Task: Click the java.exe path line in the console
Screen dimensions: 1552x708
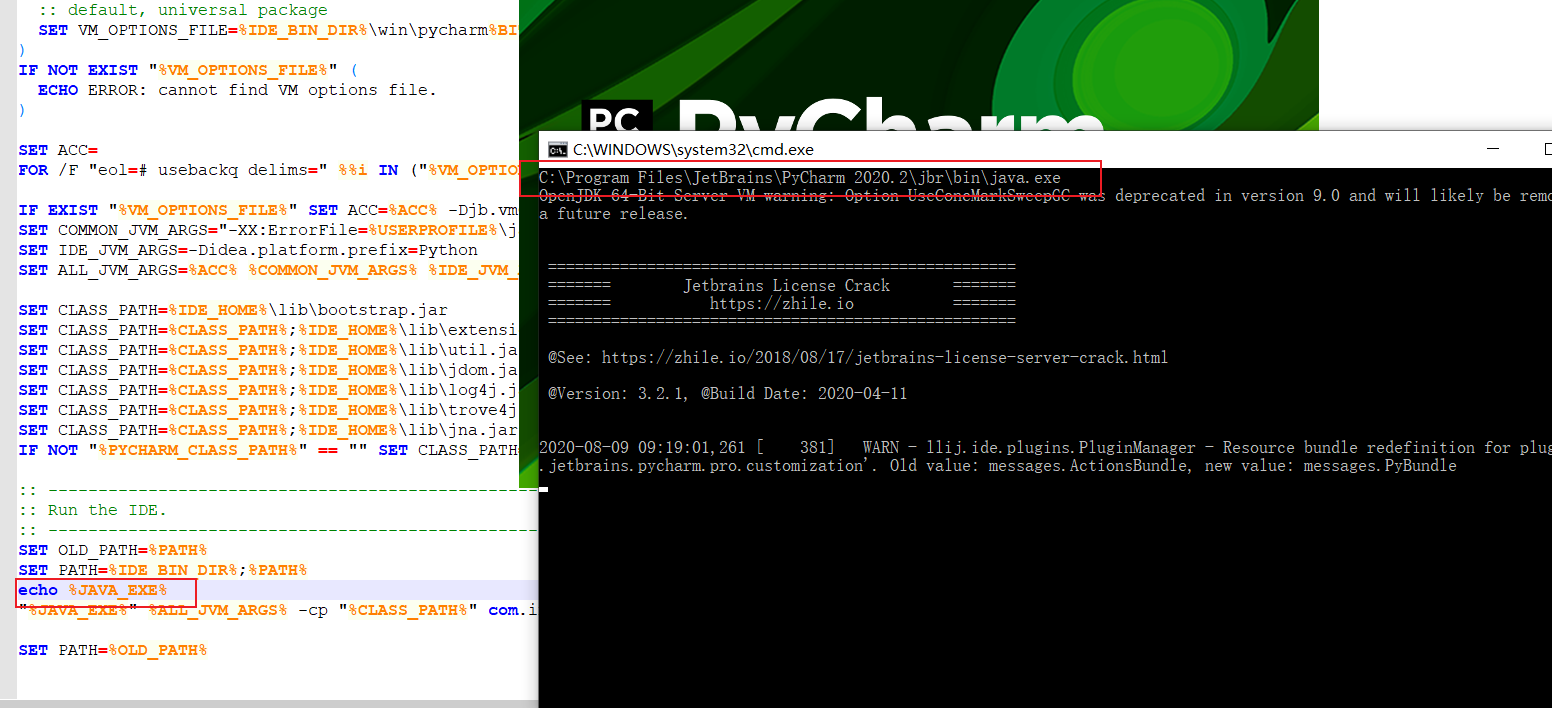Action: click(799, 178)
